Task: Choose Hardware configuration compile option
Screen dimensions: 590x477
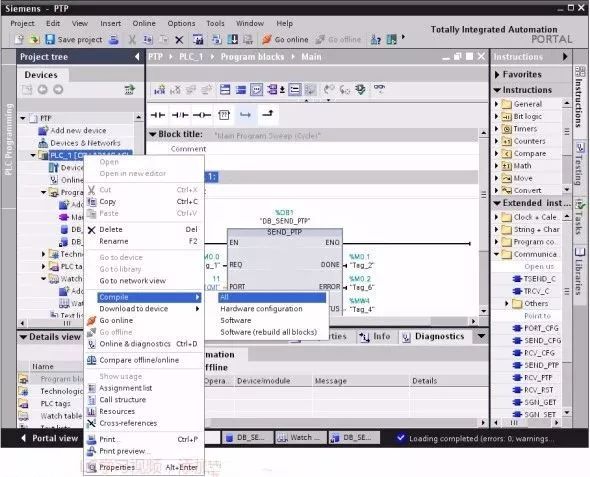Action: tap(262, 308)
